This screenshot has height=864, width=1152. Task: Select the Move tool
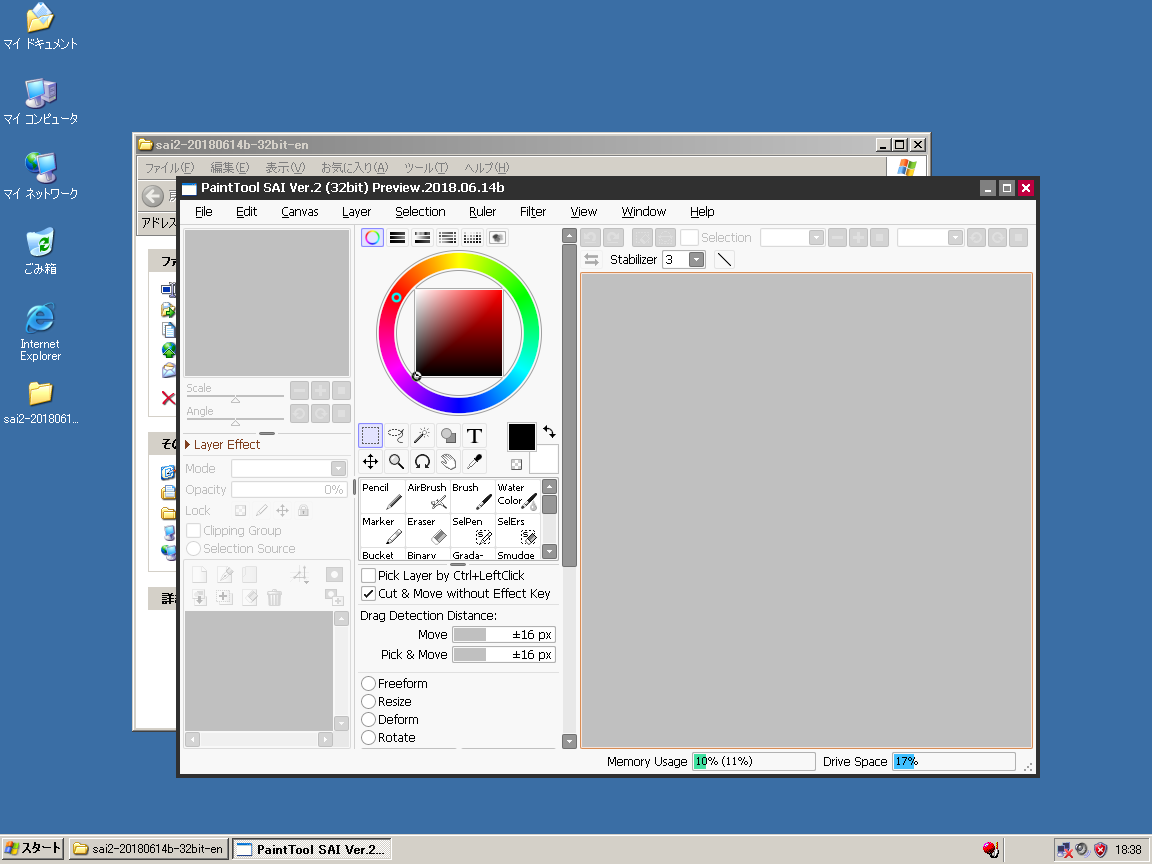click(370, 461)
